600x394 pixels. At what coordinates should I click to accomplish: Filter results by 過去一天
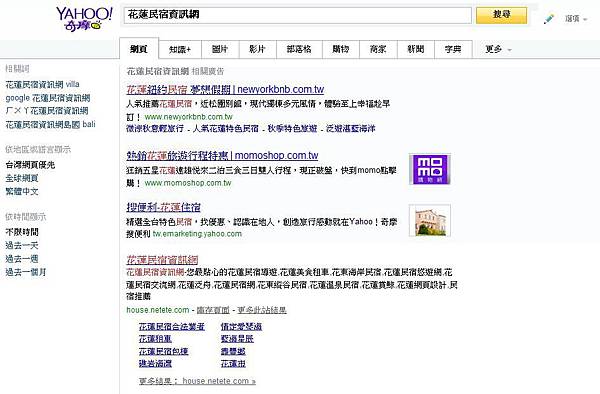pos(22,246)
